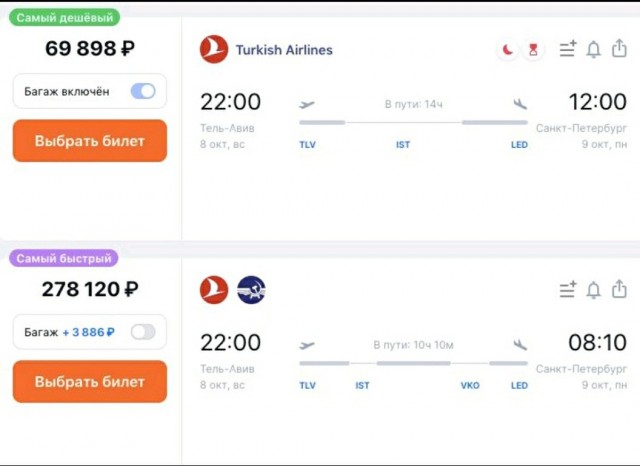Click the VKO stopover code on second ticket

coord(469,385)
